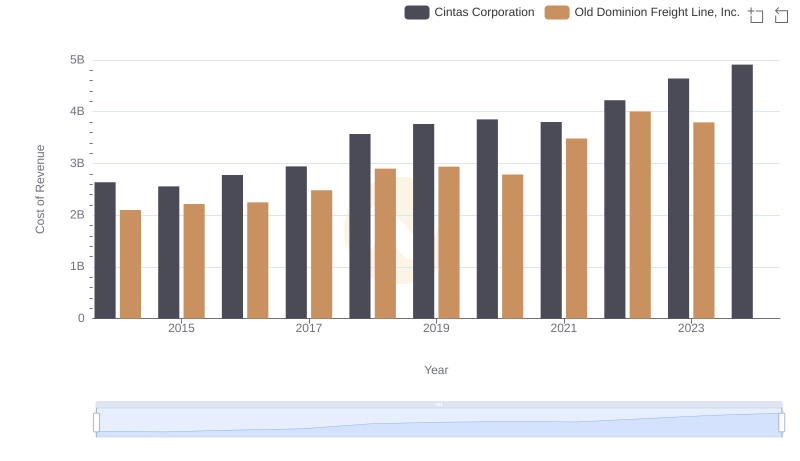Select the Cintas bar for 2020

[487, 219]
